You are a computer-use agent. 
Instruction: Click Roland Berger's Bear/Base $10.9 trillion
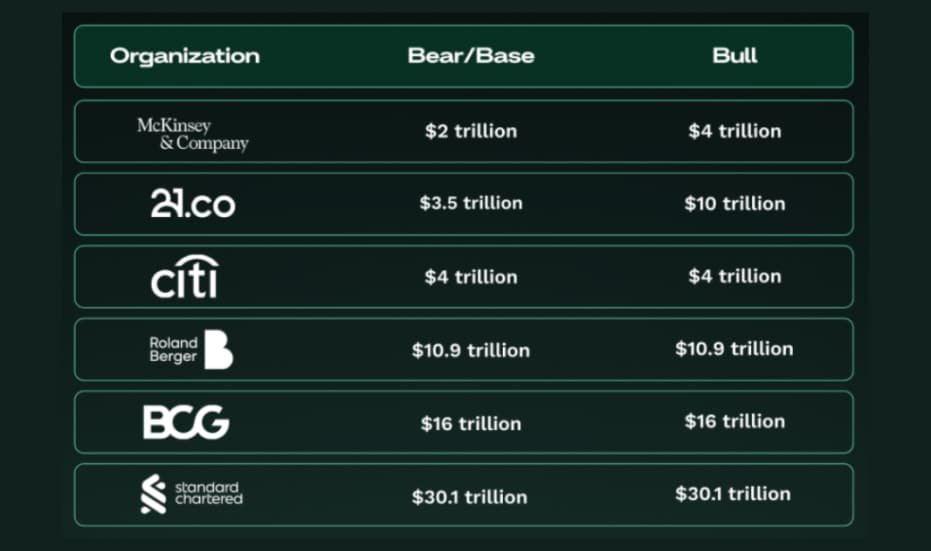coord(470,350)
